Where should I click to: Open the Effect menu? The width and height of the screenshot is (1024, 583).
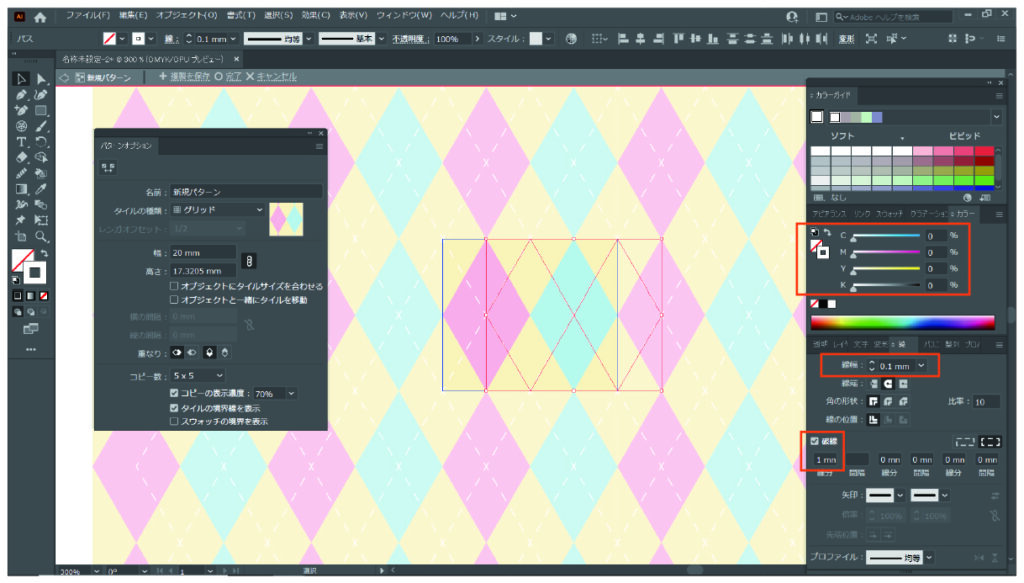[315, 15]
